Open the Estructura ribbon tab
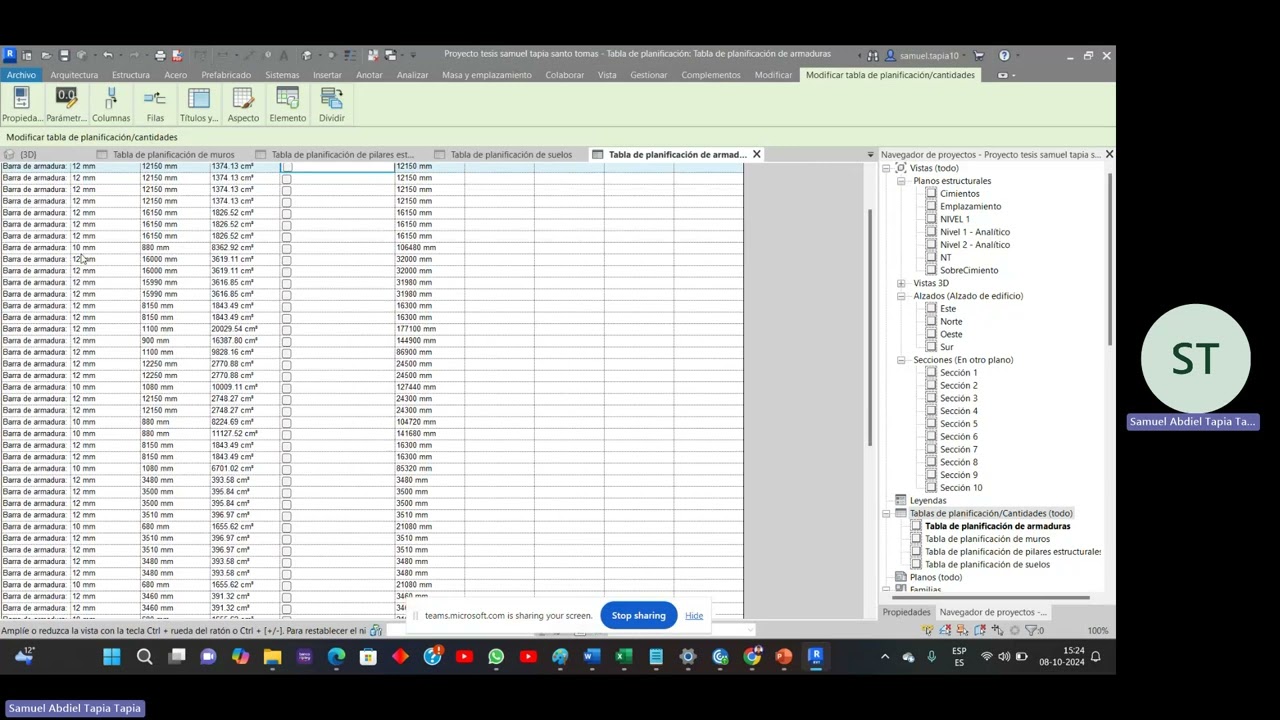This screenshot has width=1280, height=720. coord(131,75)
